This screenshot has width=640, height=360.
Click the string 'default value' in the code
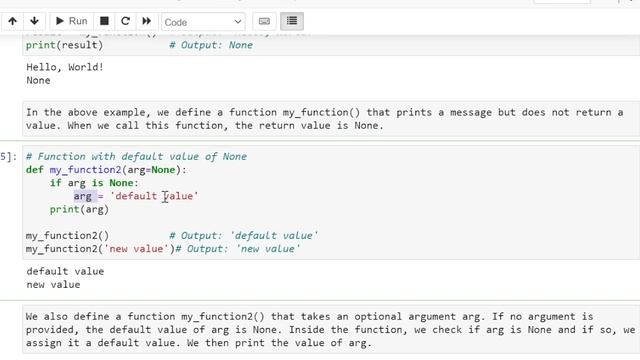click(x=154, y=196)
